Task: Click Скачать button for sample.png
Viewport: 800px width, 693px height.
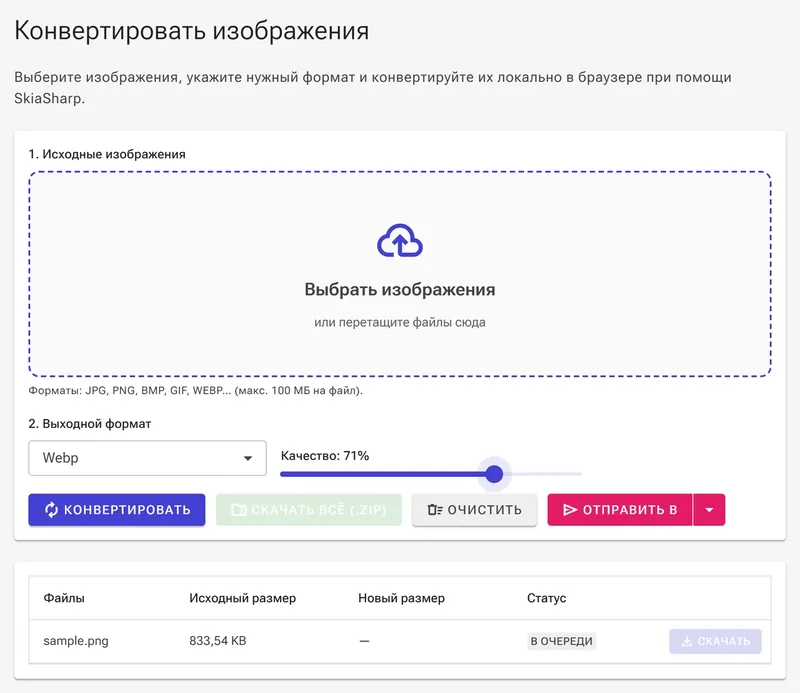Action: (715, 641)
